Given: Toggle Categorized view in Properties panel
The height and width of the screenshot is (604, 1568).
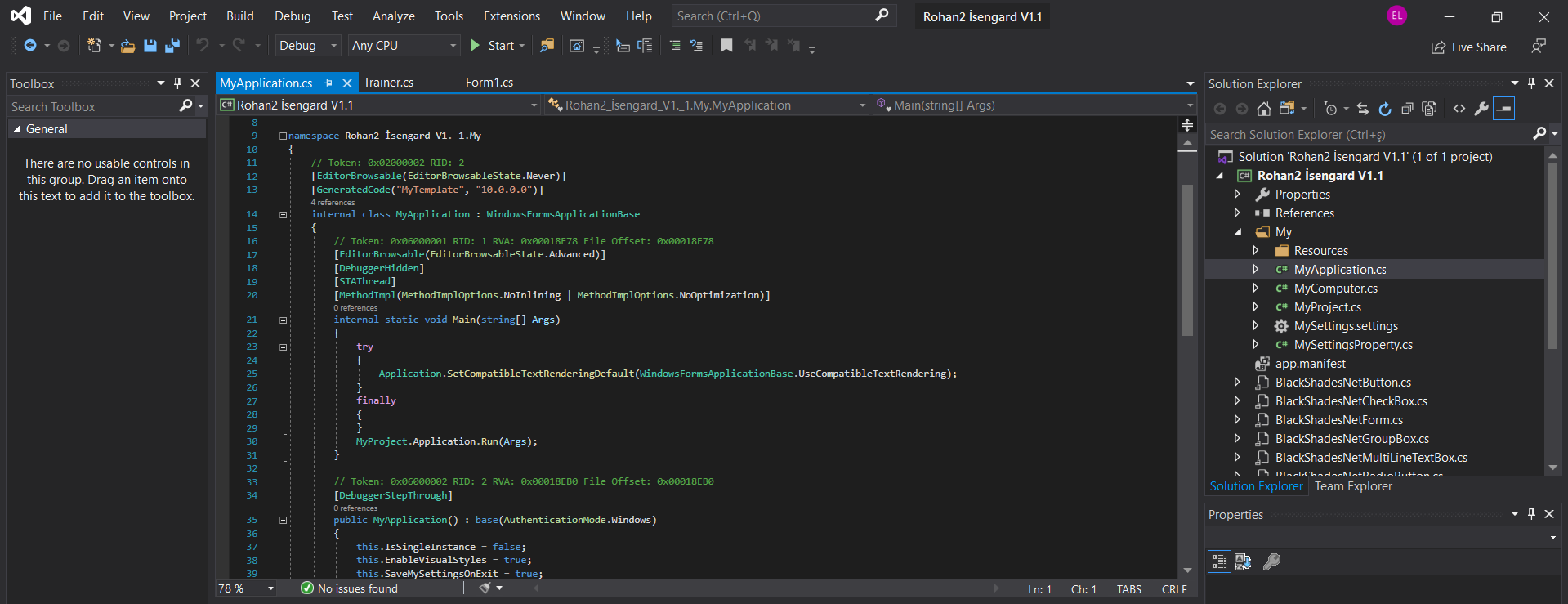Looking at the screenshot, I should tap(1219, 561).
